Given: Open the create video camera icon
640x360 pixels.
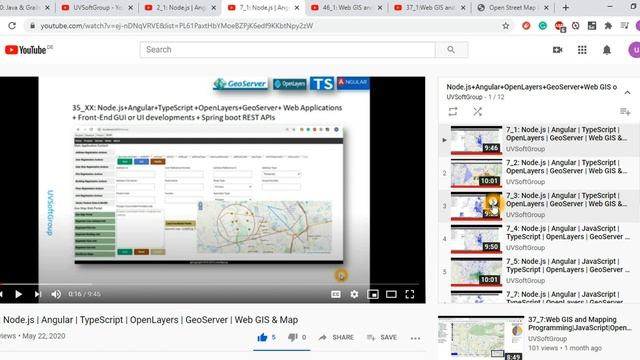Looking at the screenshot, I should [x=558, y=50].
